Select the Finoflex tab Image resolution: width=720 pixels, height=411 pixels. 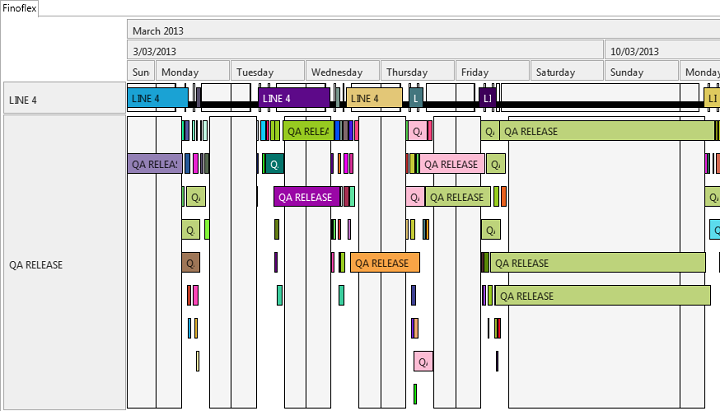pyautogui.click(x=20, y=7)
